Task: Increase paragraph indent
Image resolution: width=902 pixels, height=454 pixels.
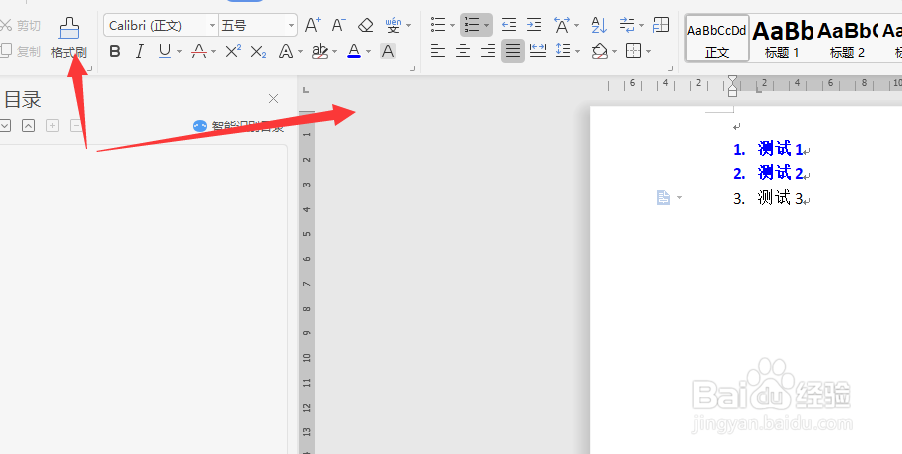Action: pyautogui.click(x=534, y=25)
